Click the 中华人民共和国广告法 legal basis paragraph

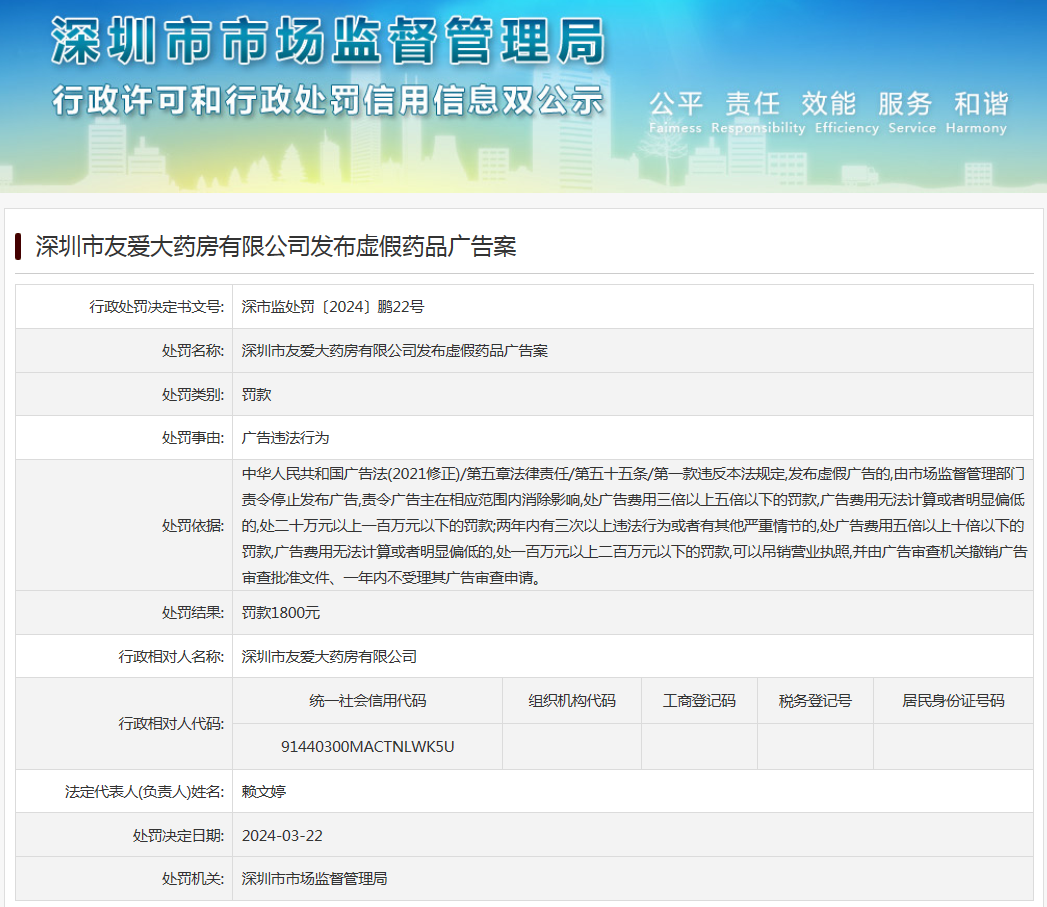pyautogui.click(x=634, y=526)
